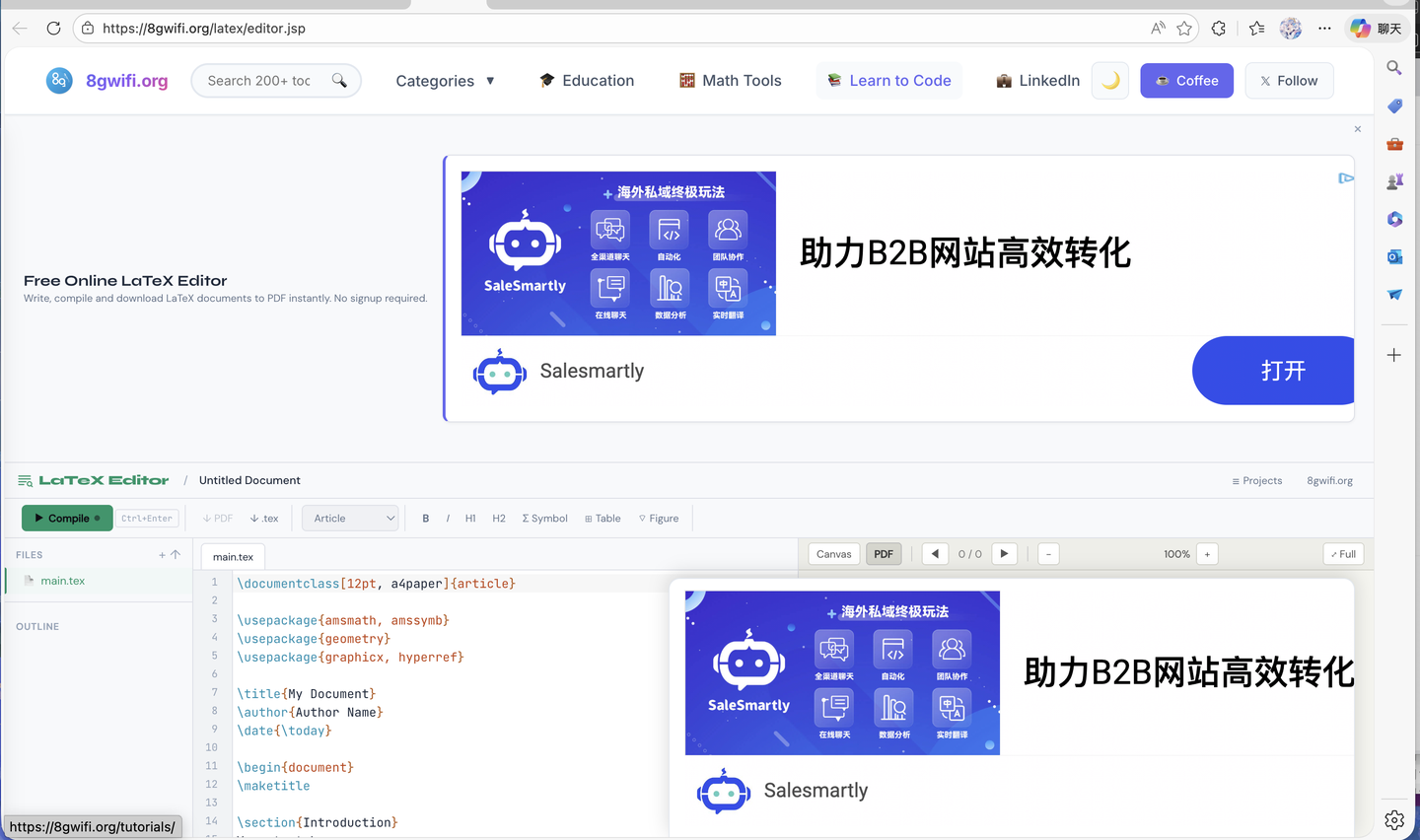Open the Learn to Code link

(889, 81)
